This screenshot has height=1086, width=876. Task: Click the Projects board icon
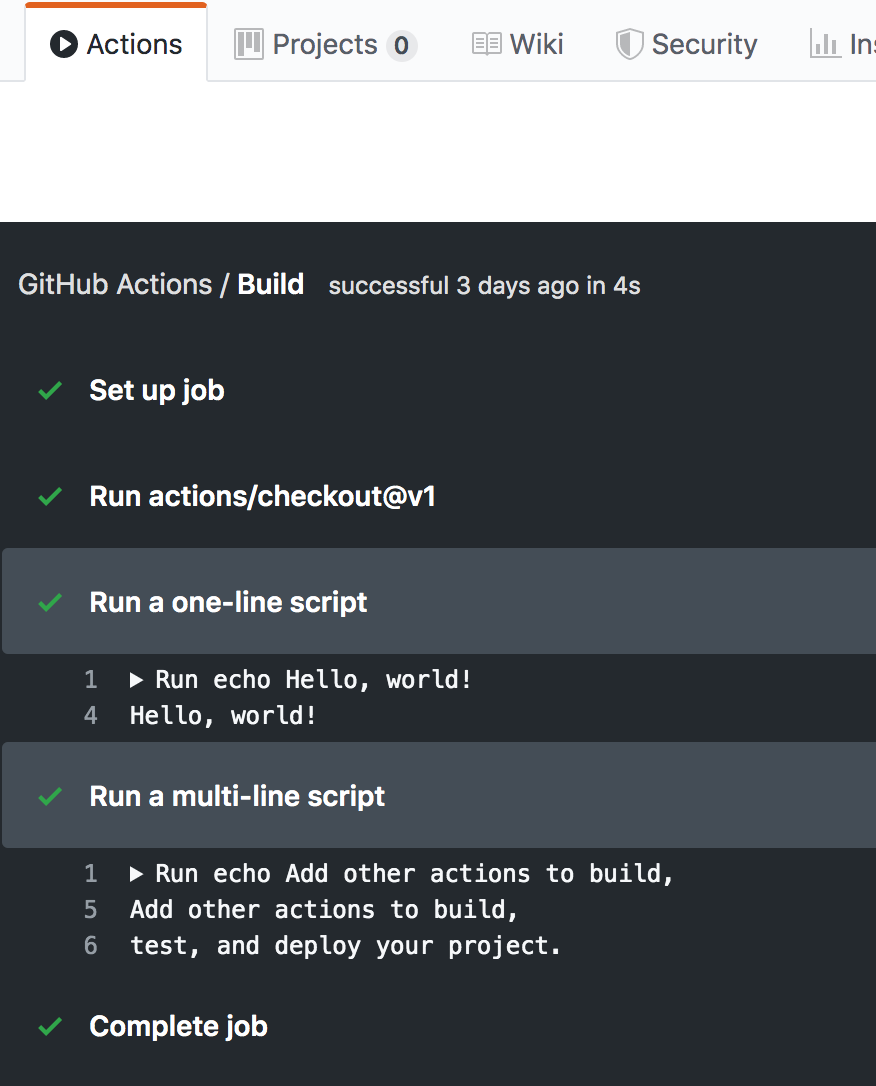(x=249, y=44)
